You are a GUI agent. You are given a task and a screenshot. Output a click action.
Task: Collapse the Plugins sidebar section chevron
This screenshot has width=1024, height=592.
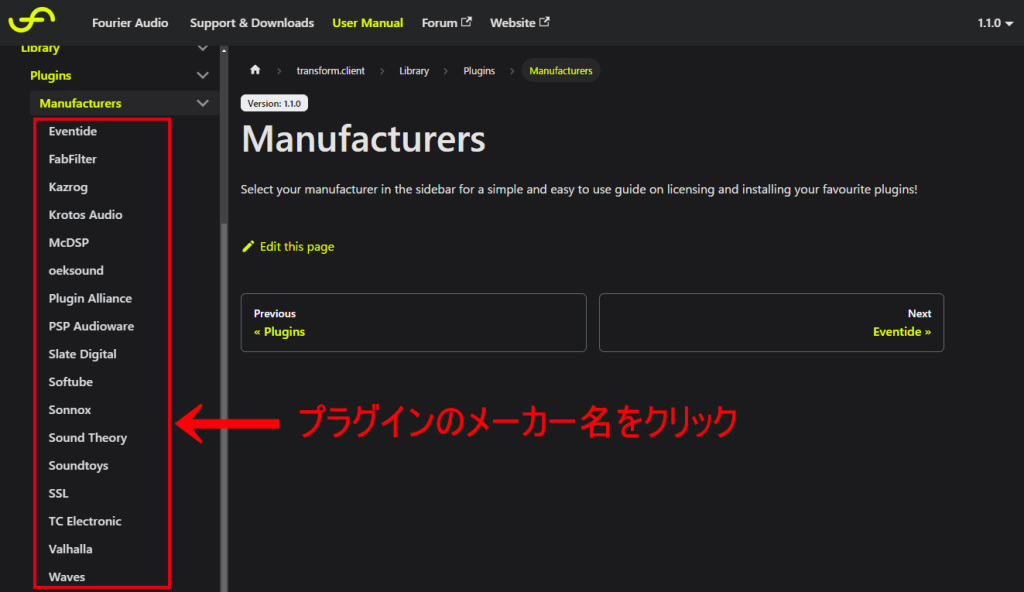click(x=202, y=76)
